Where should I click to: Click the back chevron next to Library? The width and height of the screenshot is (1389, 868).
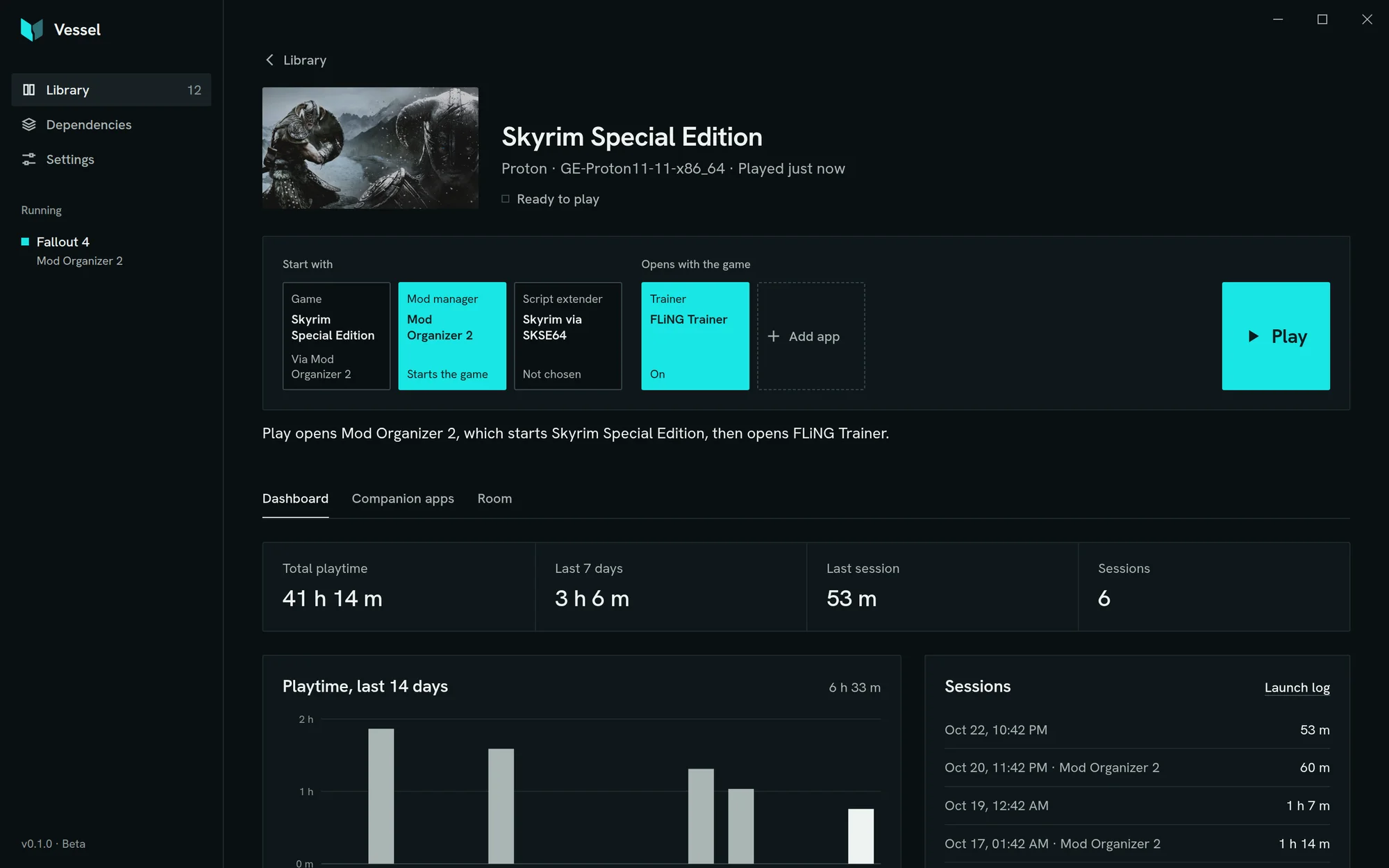point(269,60)
